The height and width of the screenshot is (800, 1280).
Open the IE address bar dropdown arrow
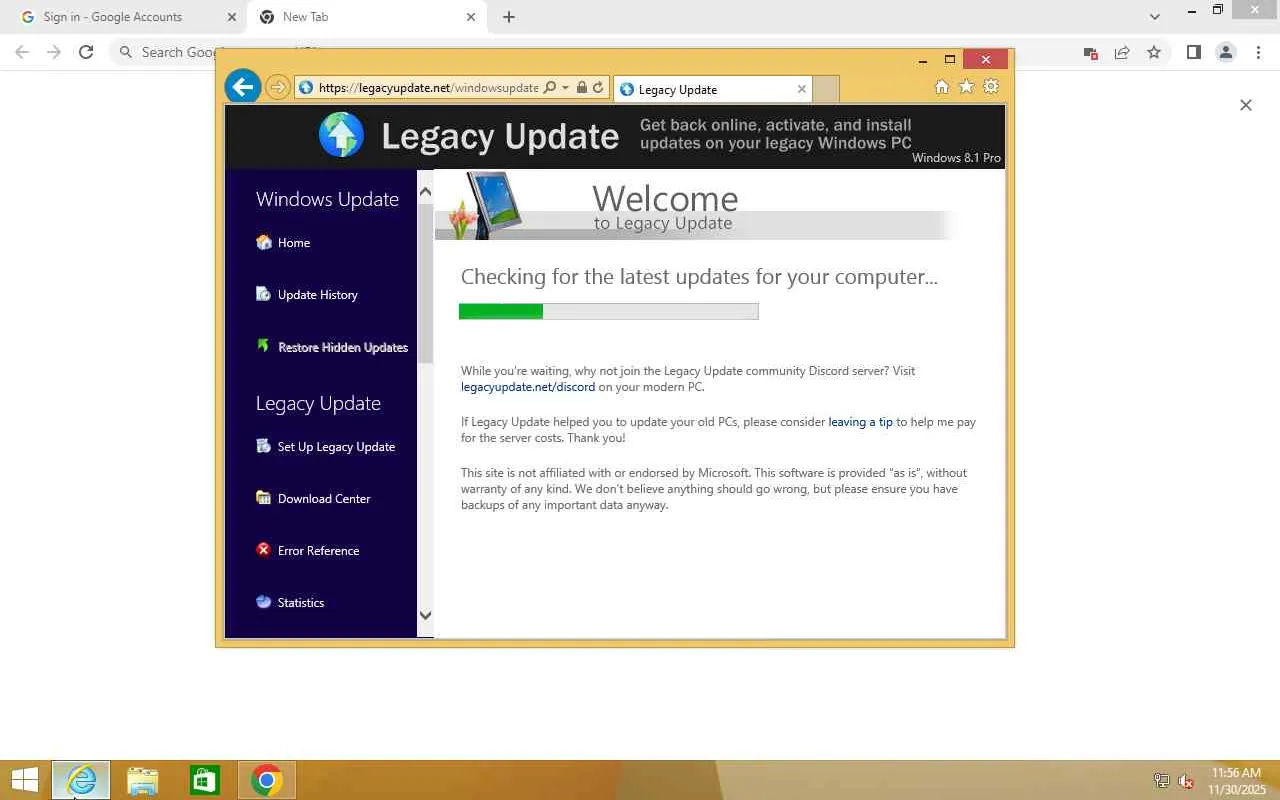point(565,88)
